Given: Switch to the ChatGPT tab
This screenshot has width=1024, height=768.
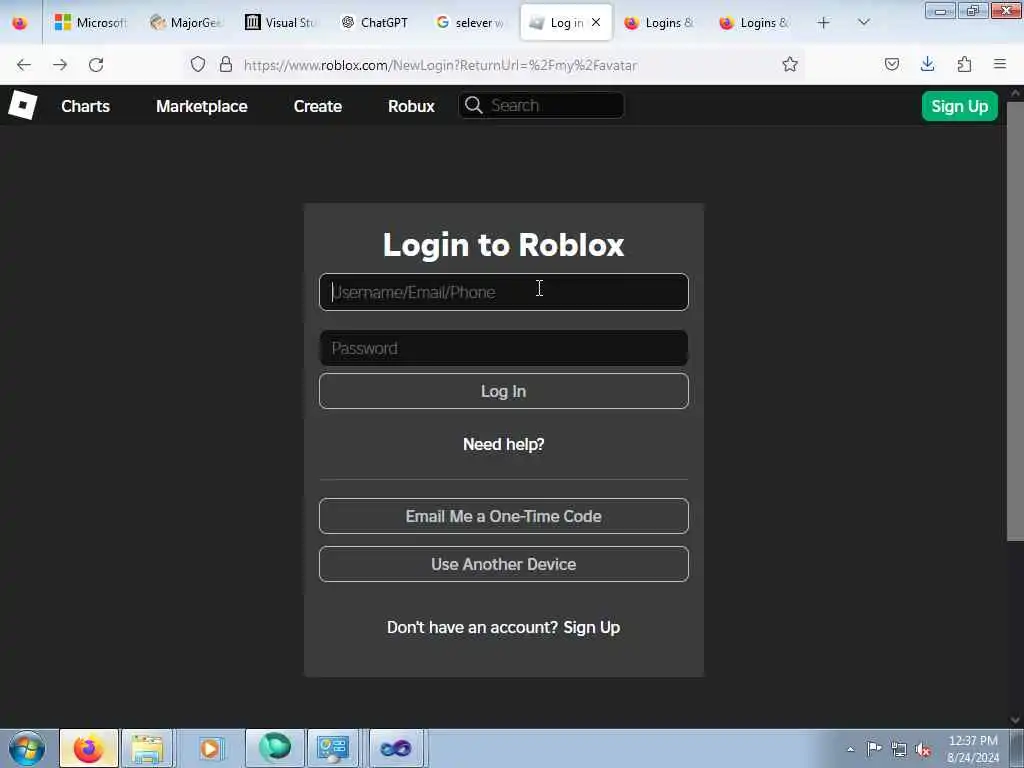Looking at the screenshot, I should (376, 23).
